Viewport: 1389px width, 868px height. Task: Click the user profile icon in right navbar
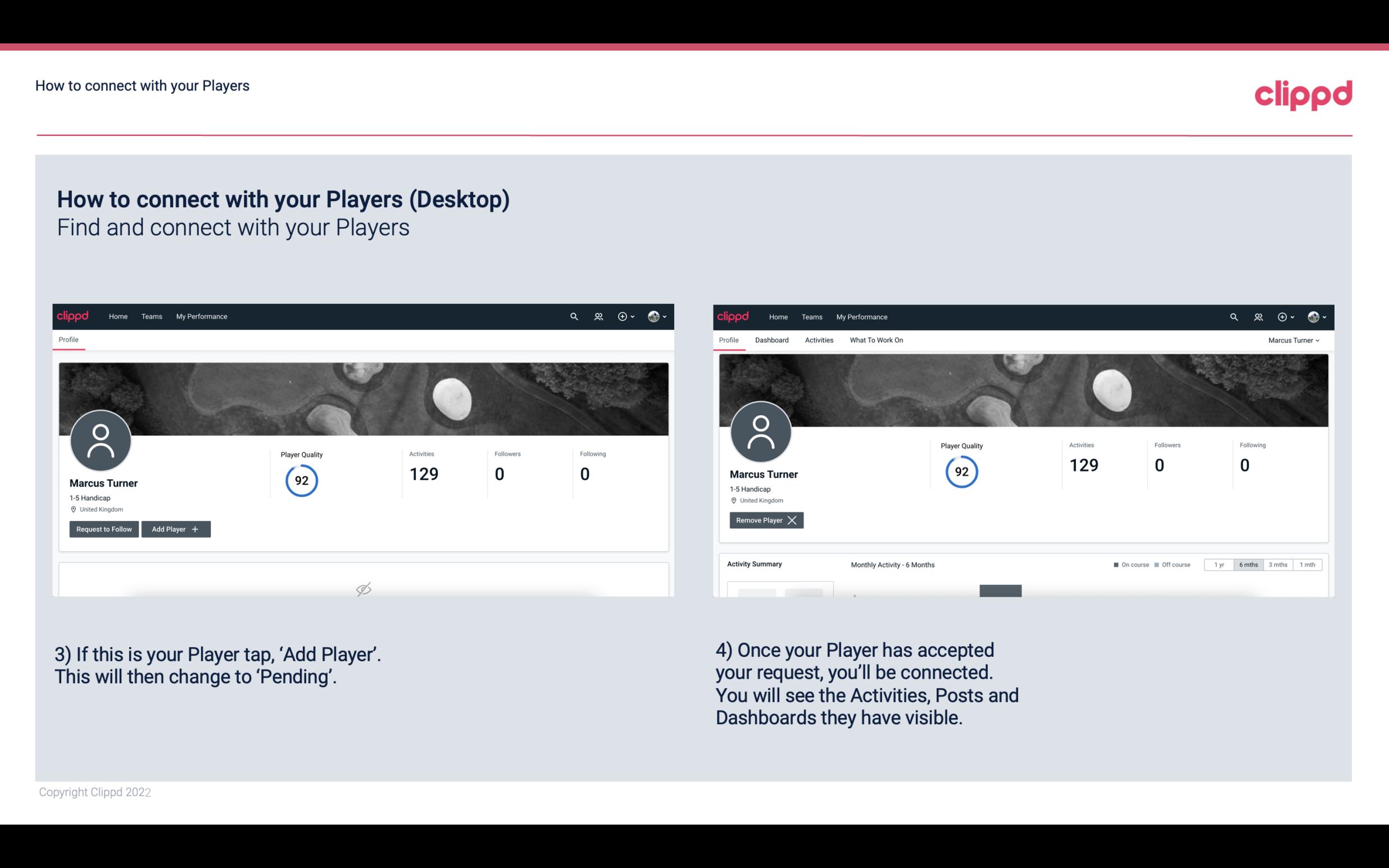1313,317
